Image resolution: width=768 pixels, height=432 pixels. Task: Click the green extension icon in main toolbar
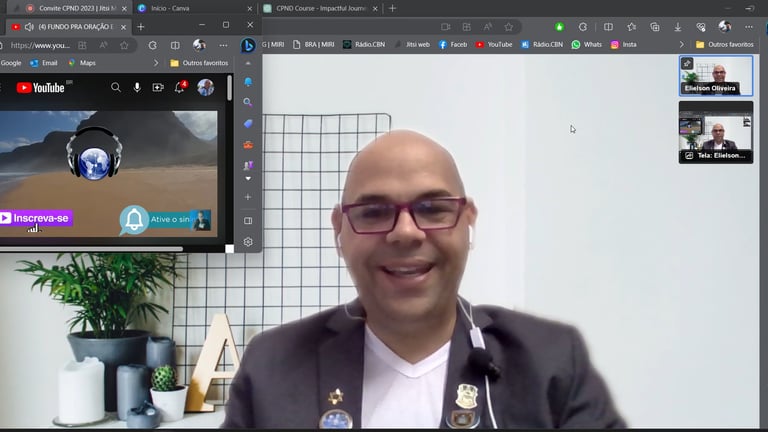559,27
